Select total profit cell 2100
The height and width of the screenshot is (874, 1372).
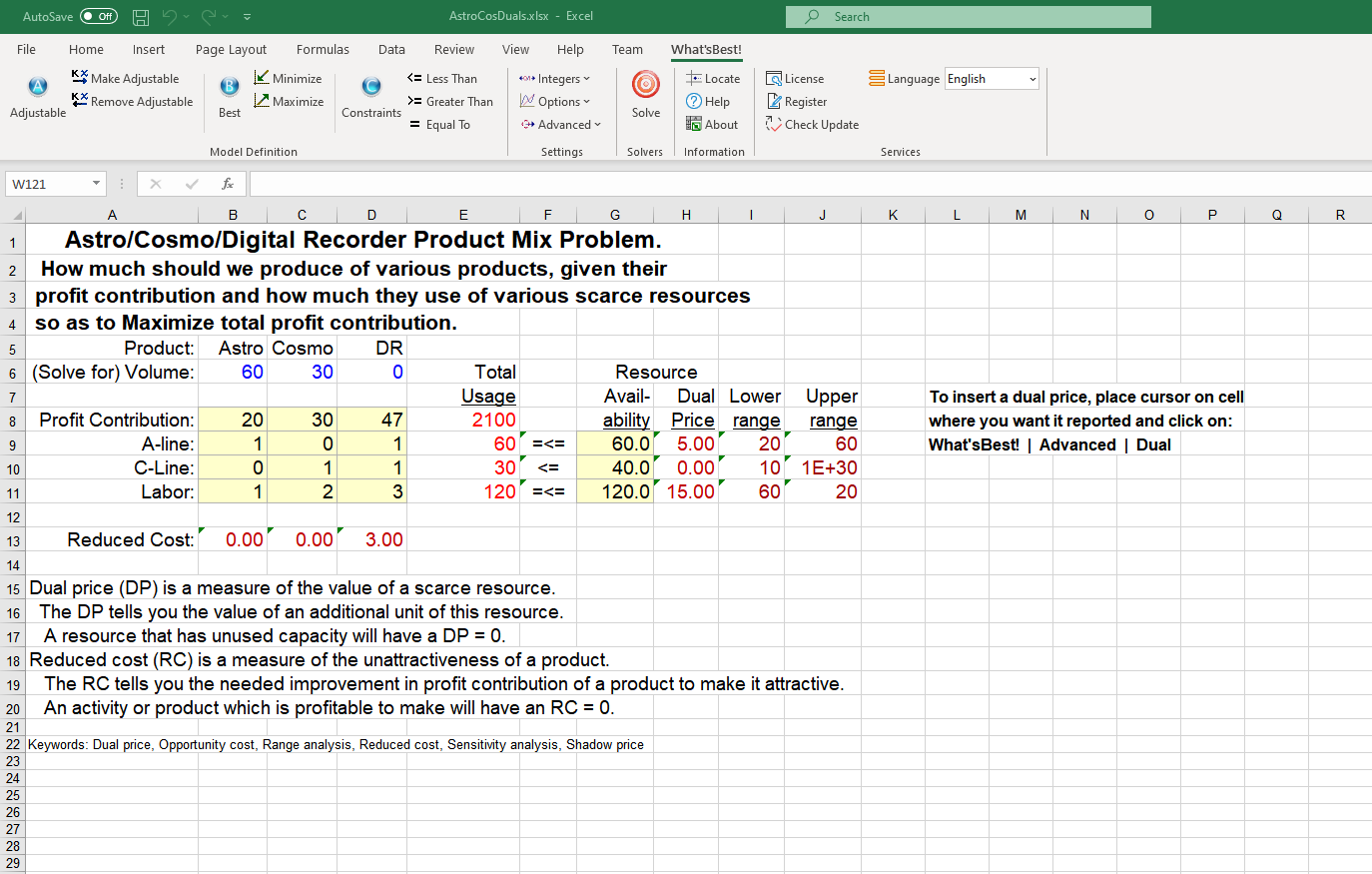coord(463,421)
